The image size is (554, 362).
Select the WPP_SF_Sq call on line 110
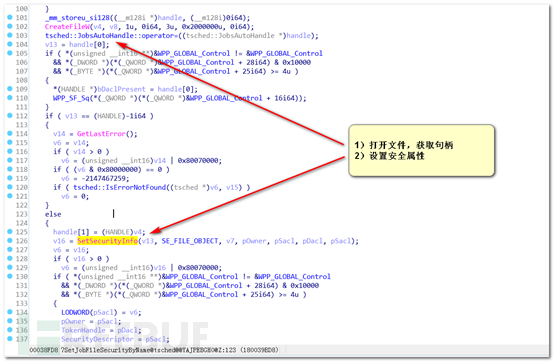(x=71, y=98)
